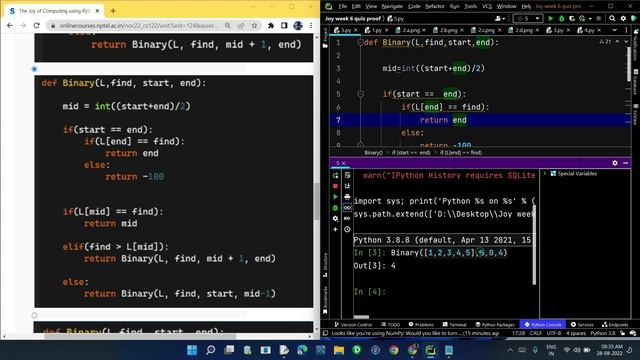Open File Explorer folder icon on taskbar

[x=339, y=350]
